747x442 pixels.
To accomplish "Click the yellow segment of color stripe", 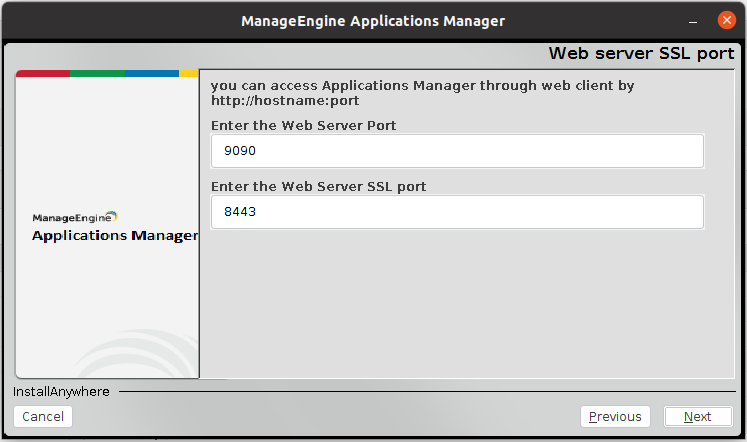I will [188, 73].
